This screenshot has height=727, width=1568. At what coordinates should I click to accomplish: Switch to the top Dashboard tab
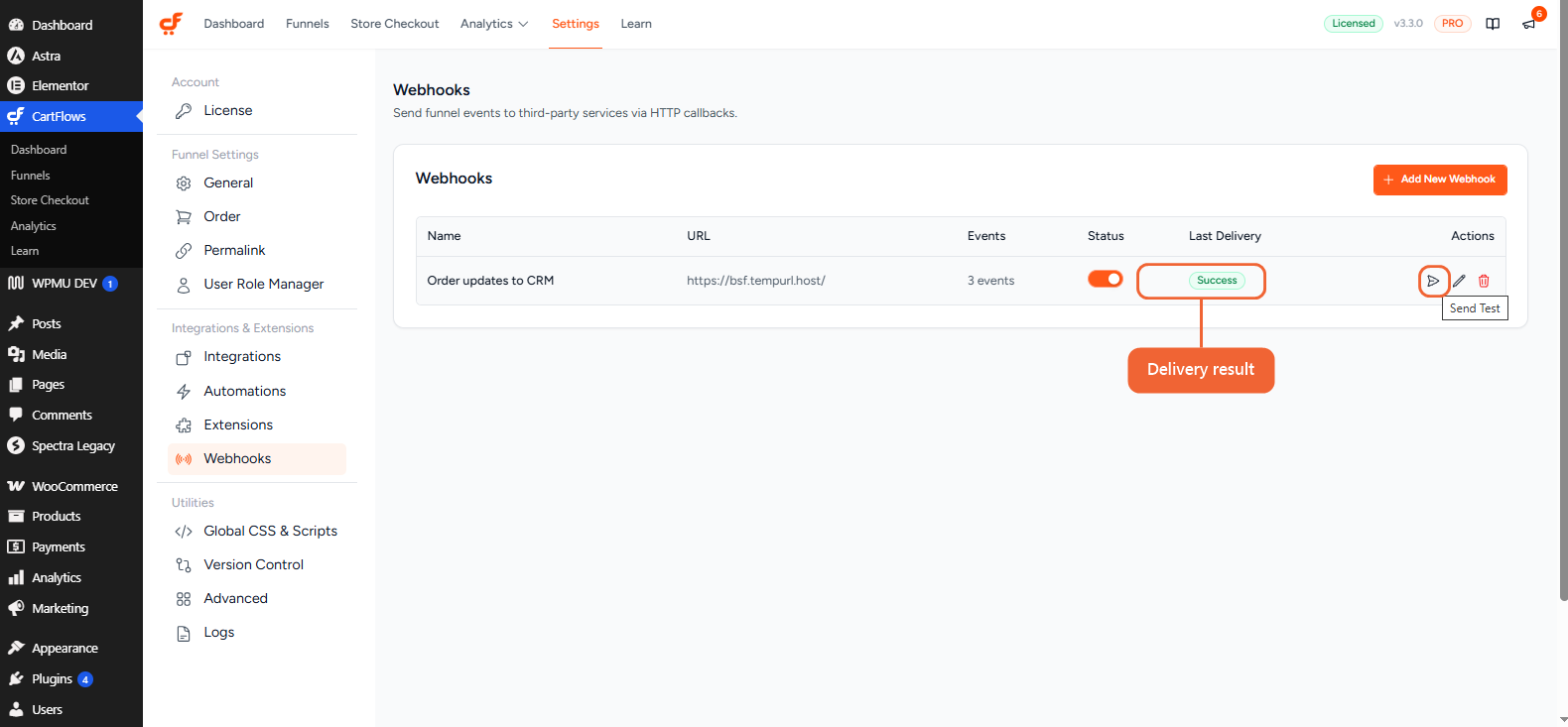coord(234,24)
